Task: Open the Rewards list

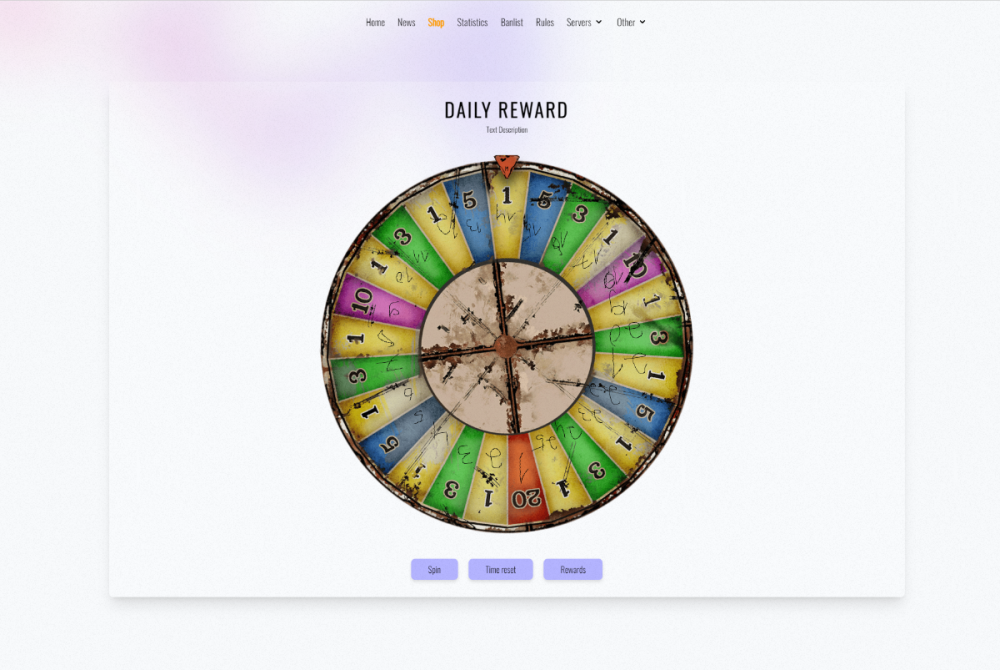Action: (x=573, y=569)
